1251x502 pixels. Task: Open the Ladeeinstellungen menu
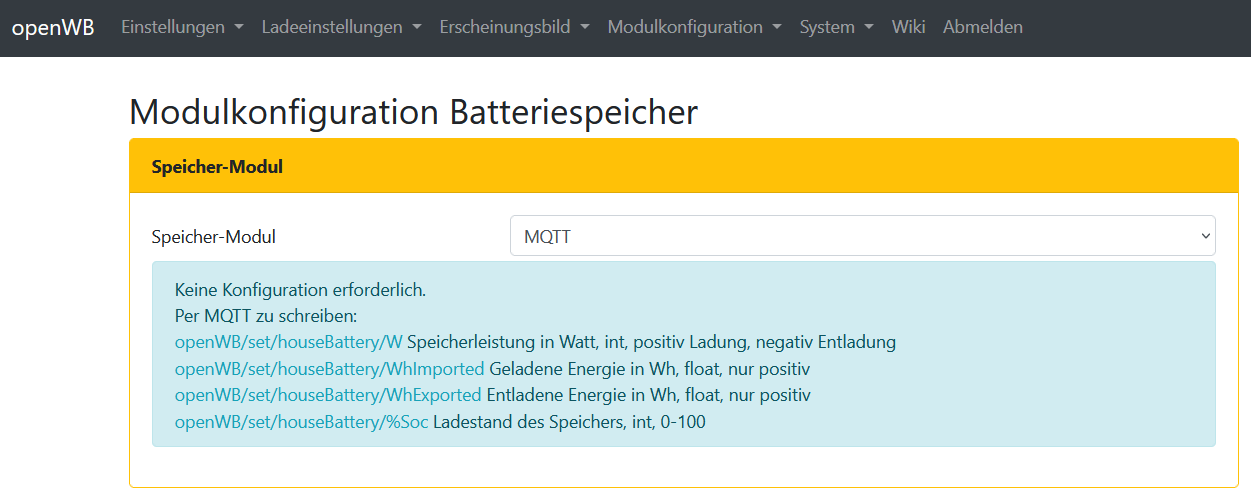coord(340,27)
